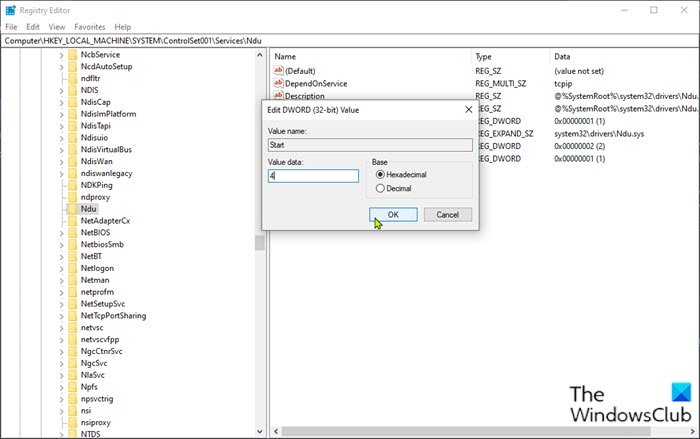The image size is (700, 439).
Task: Expand the NcdAutoSetup tree node
Action: (61, 67)
